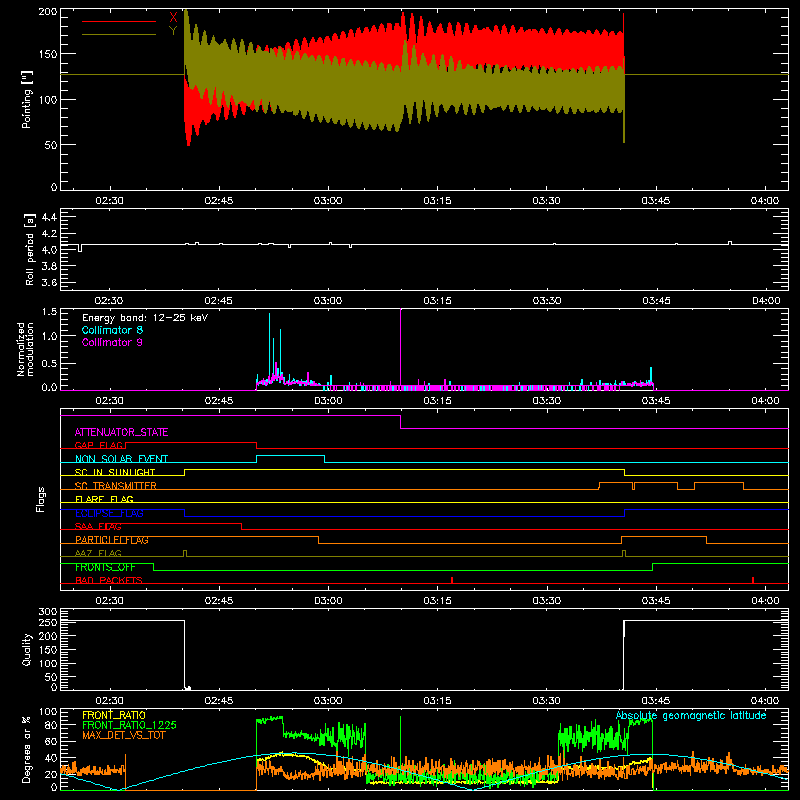The height and width of the screenshot is (800, 800).
Task: Click the 04:00 tick label under Quality plot
Action: [765, 701]
